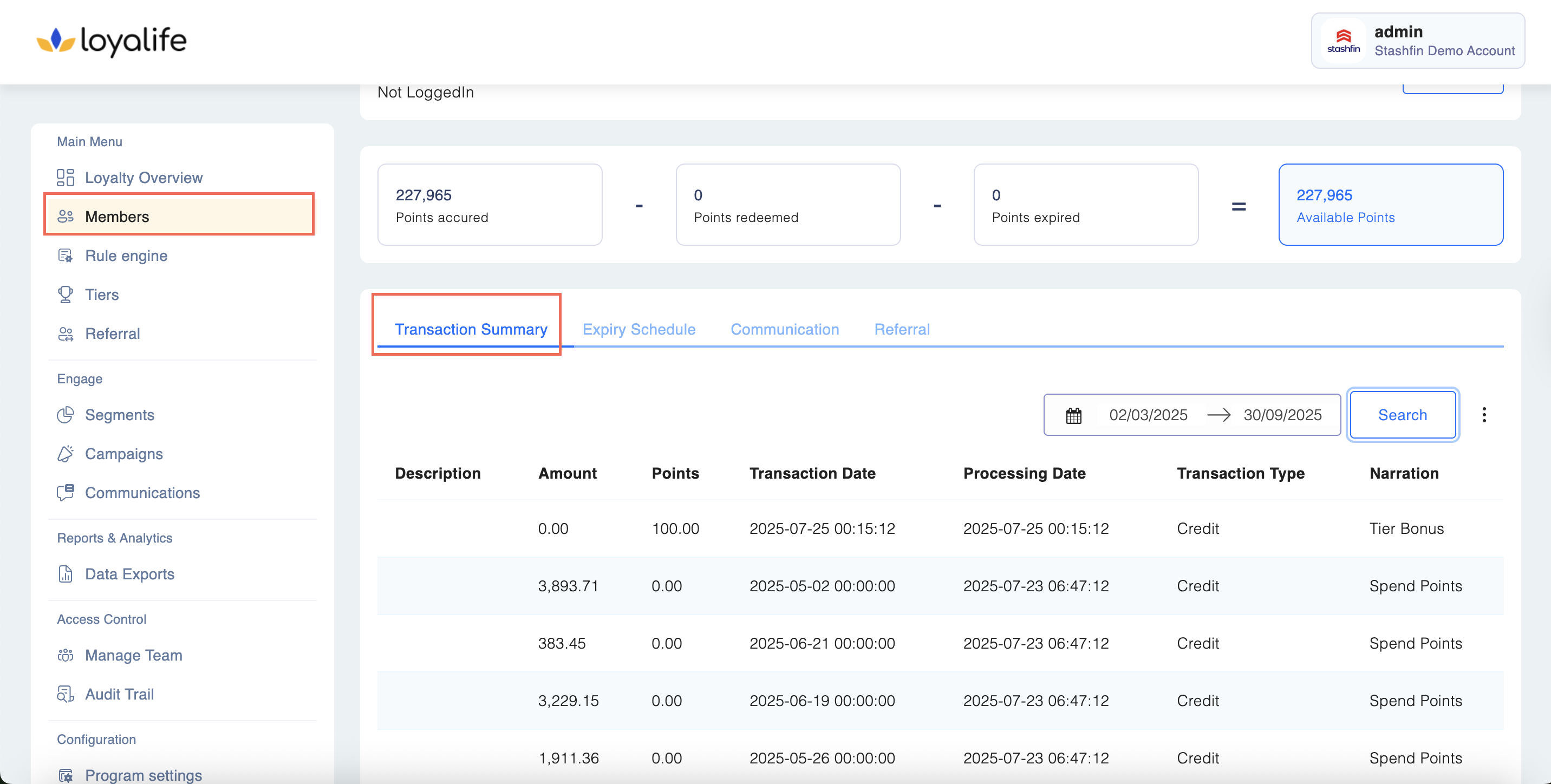Click the Segments pie chart icon
Viewport: 1551px width, 784px height.
tap(65, 415)
